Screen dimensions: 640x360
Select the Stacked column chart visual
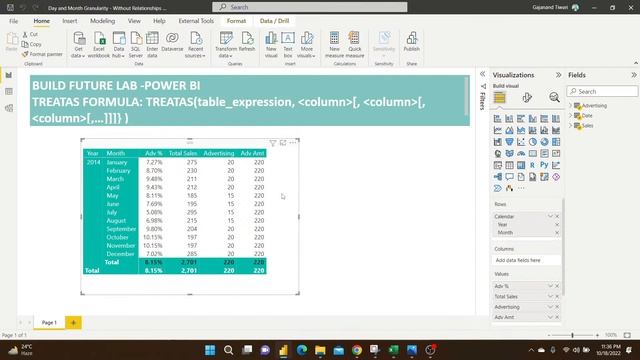[x=509, y=119]
